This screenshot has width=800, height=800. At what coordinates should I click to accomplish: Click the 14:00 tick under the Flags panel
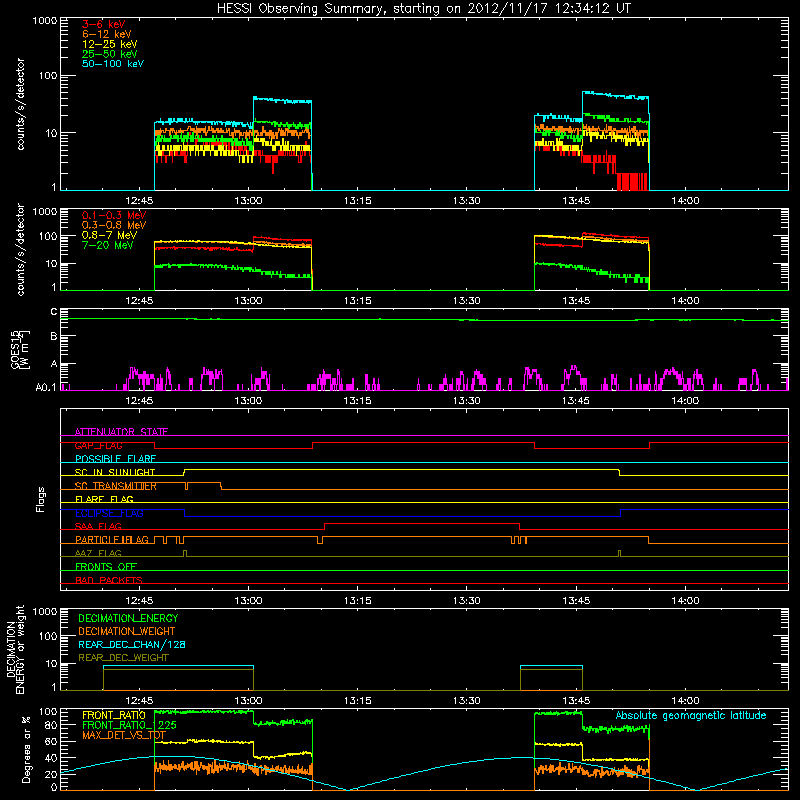(685, 601)
